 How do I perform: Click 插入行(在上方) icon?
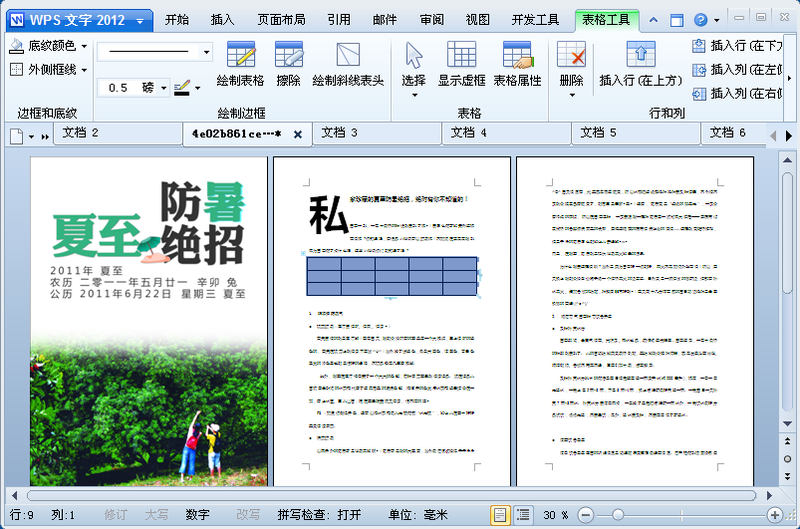[x=639, y=64]
